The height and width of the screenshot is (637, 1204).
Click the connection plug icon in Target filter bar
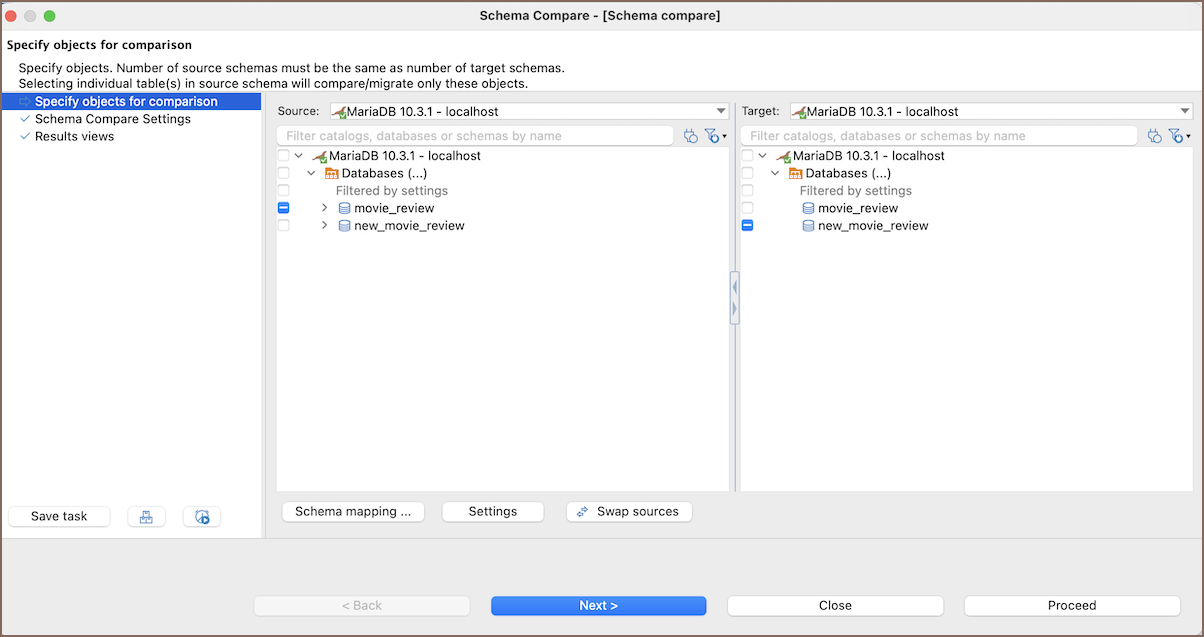(x=1154, y=136)
